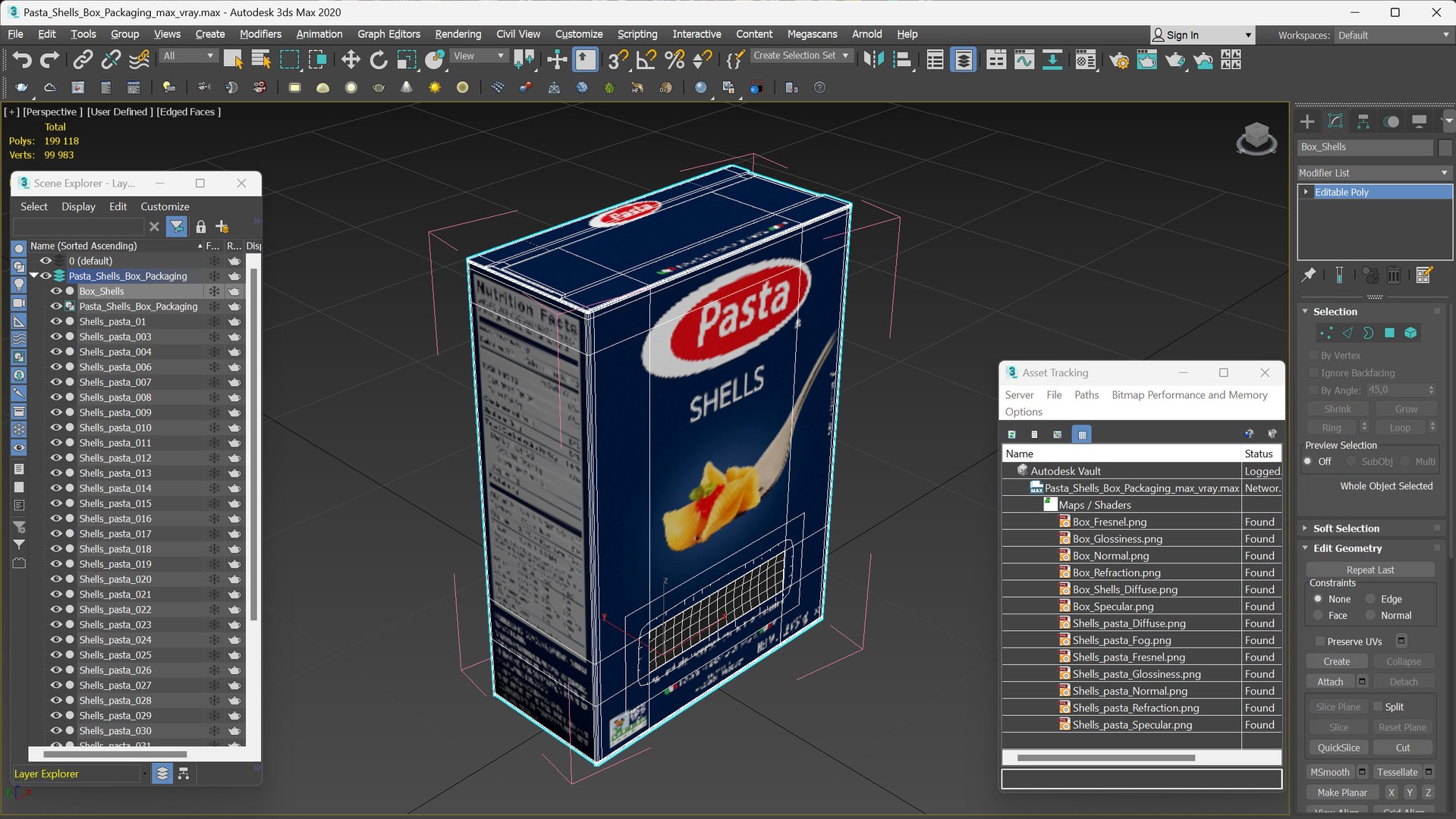Screen dimensions: 1456x819
Task: Open the Modify panel tab icon
Action: coord(1335,121)
